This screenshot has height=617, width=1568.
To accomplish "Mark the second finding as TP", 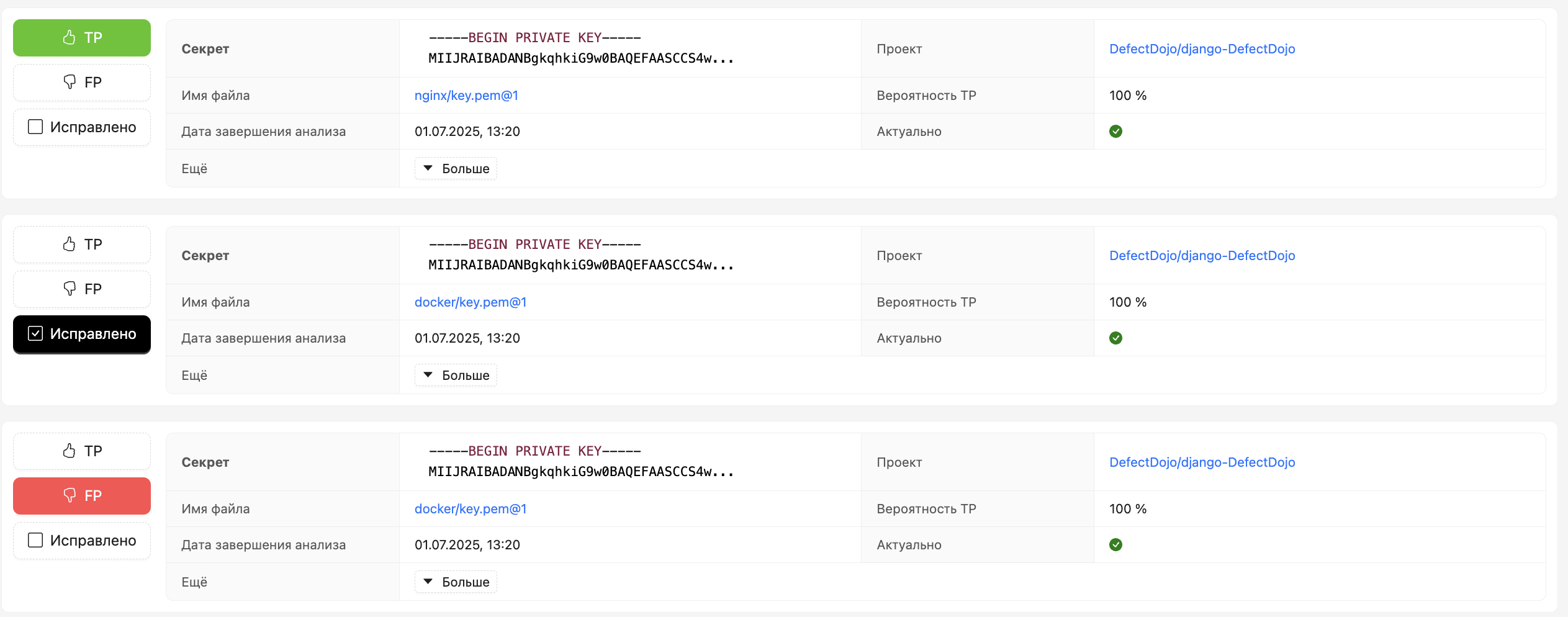I will 82,245.
